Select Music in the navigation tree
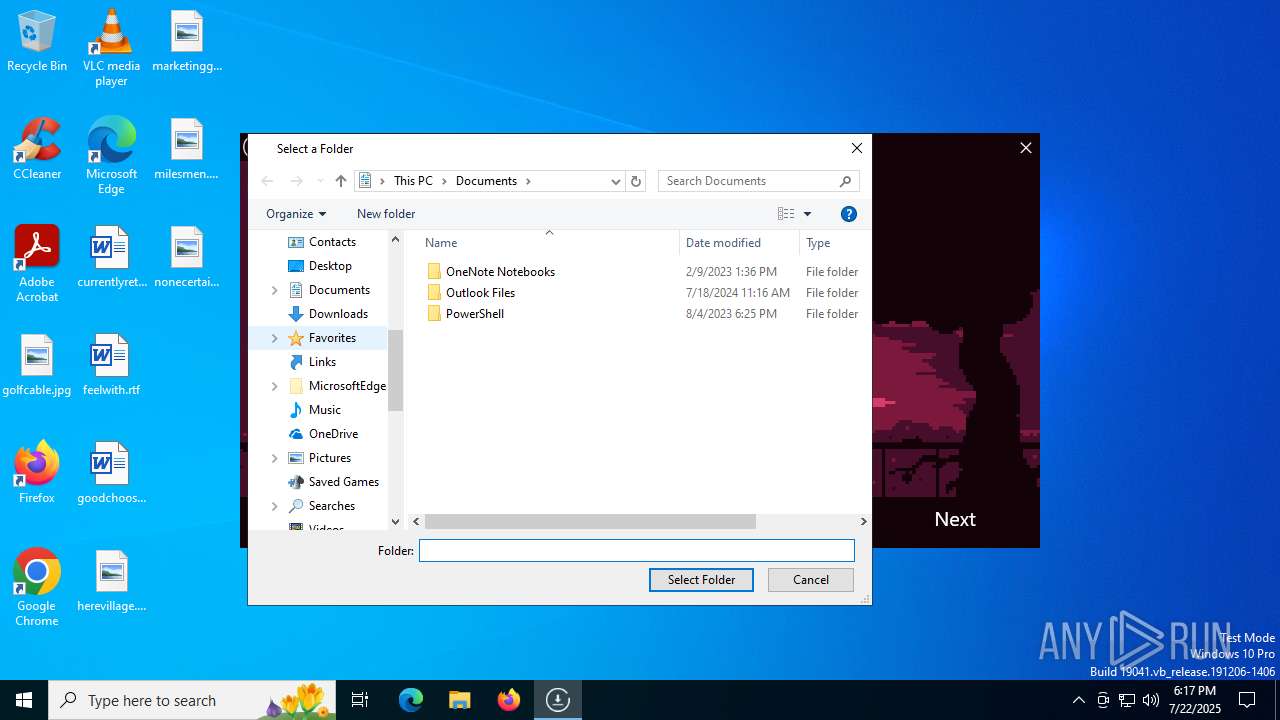 click(x=325, y=410)
